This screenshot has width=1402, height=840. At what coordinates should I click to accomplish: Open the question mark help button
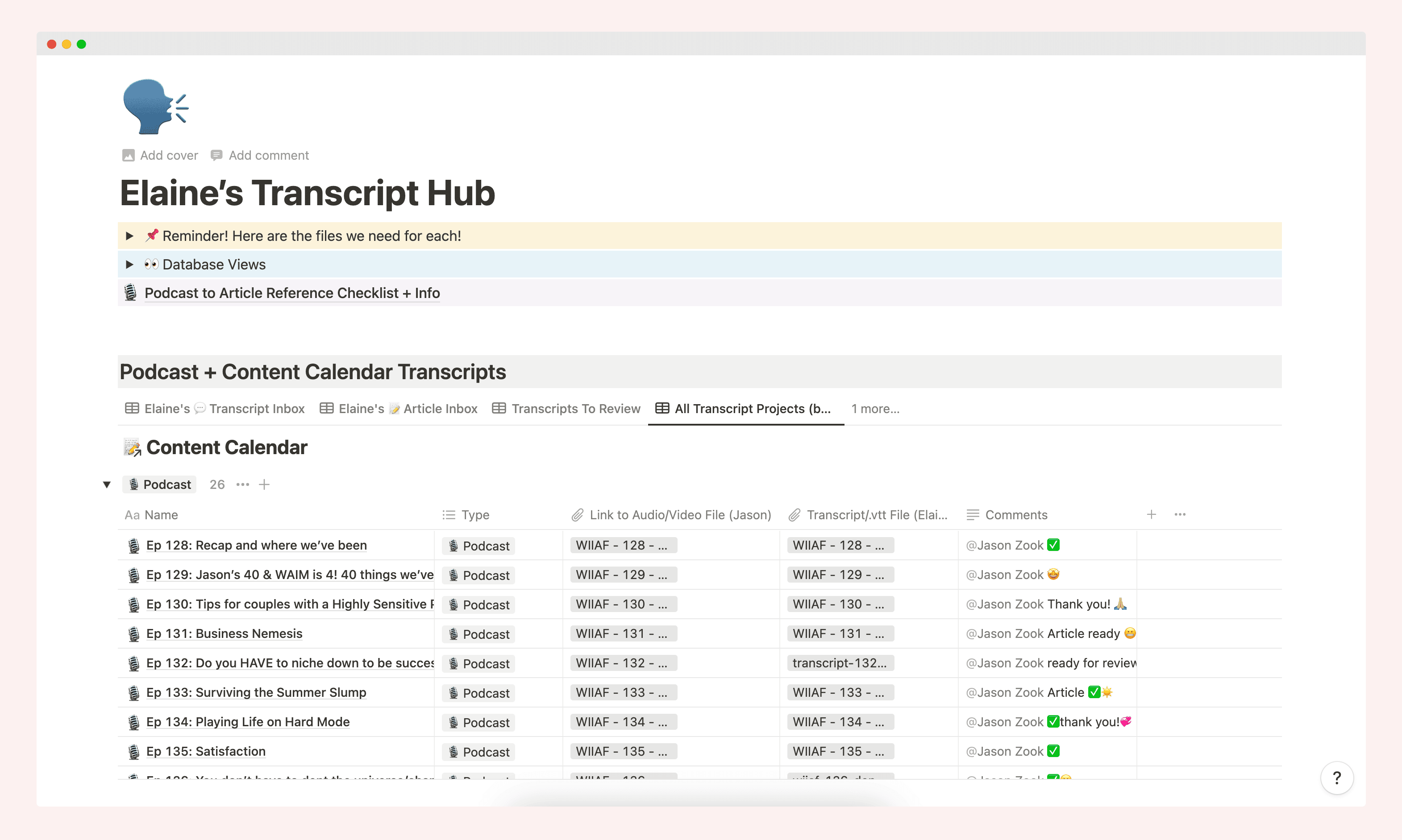(x=1337, y=778)
